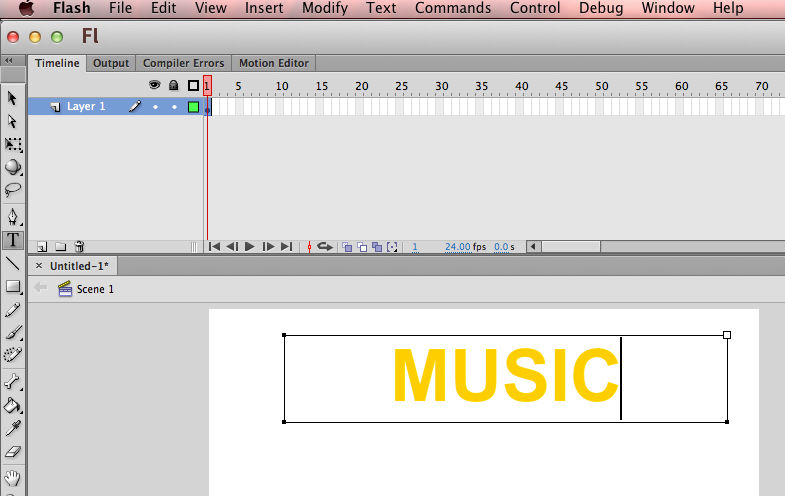Switch to the Compiler Errors tab
The height and width of the screenshot is (496, 785).
pos(183,63)
